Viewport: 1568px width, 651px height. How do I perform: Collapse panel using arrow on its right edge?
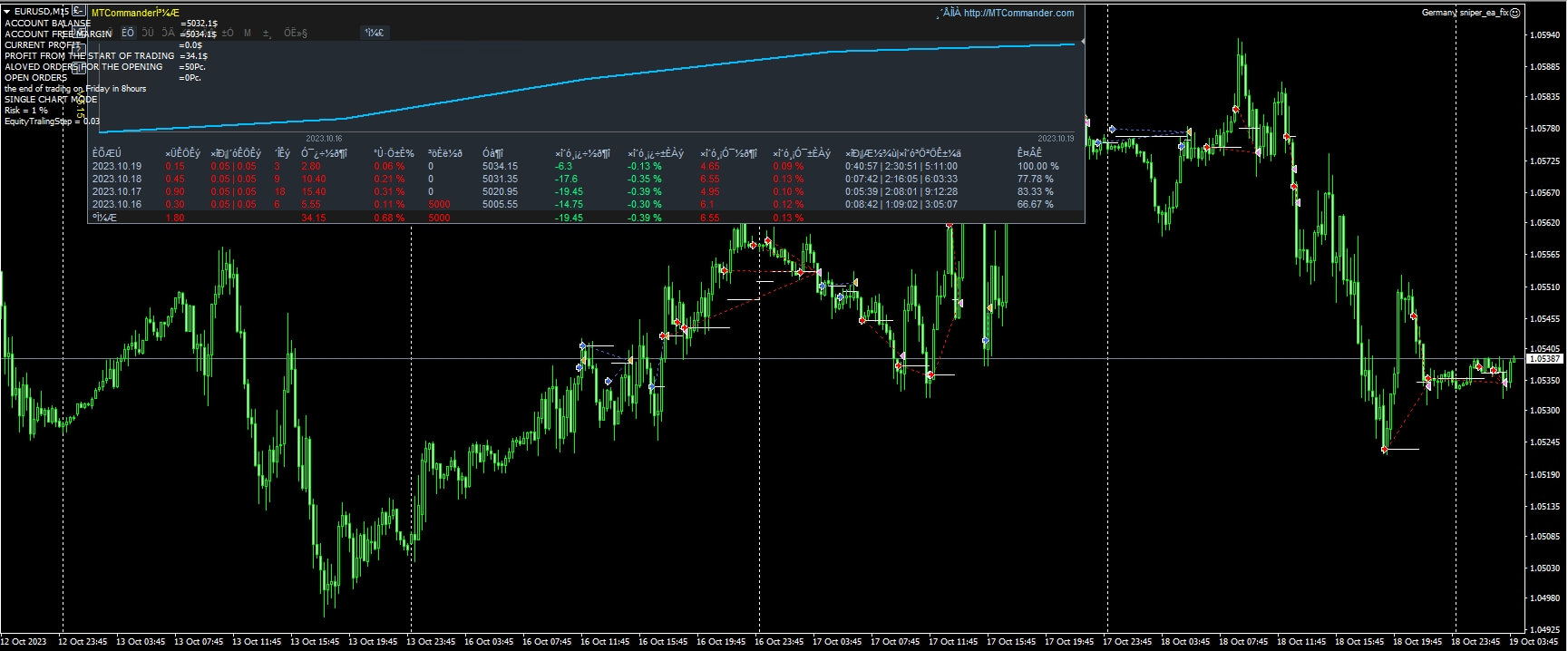point(1082,42)
